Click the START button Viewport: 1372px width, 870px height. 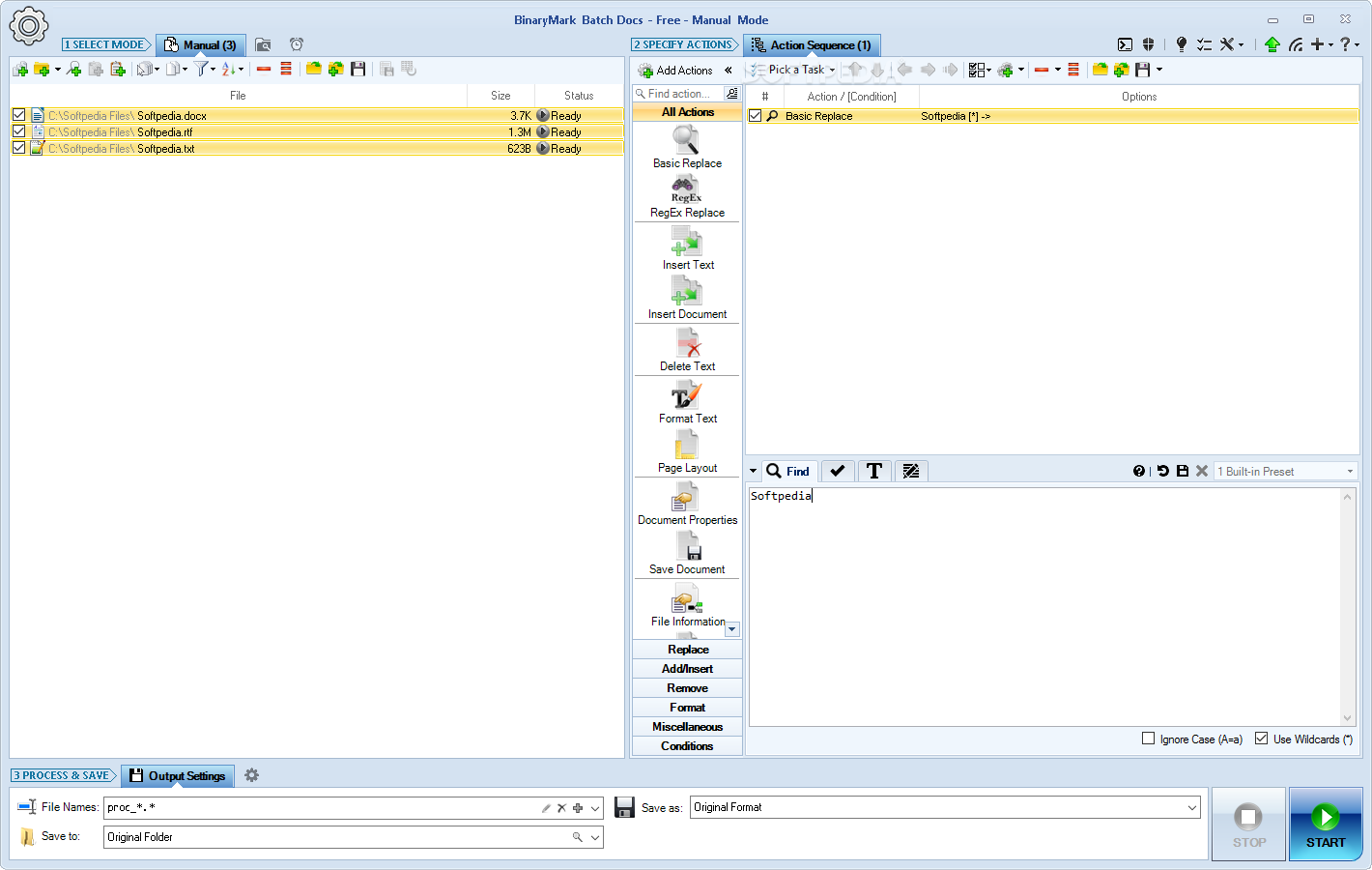click(x=1326, y=824)
